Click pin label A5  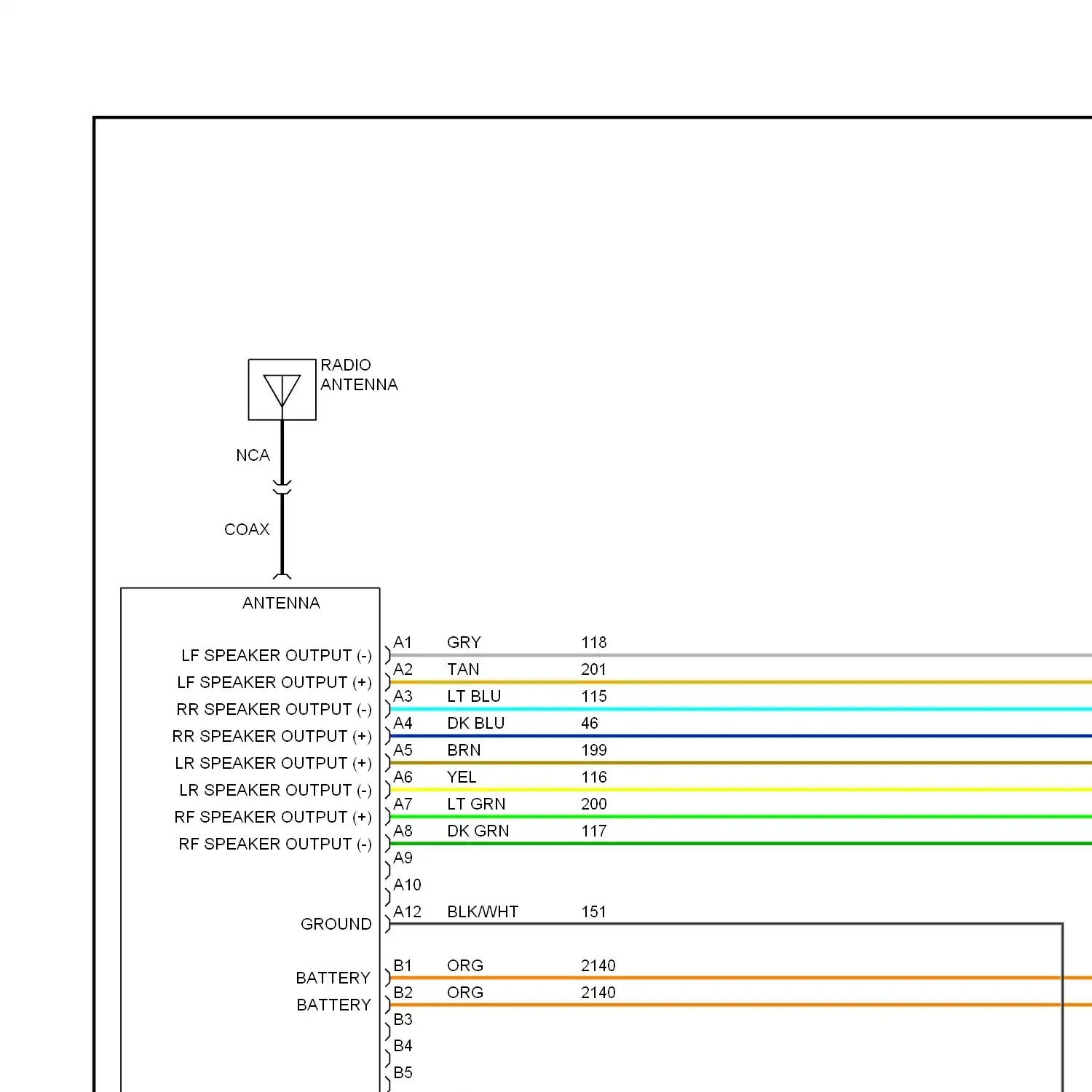coord(403,751)
